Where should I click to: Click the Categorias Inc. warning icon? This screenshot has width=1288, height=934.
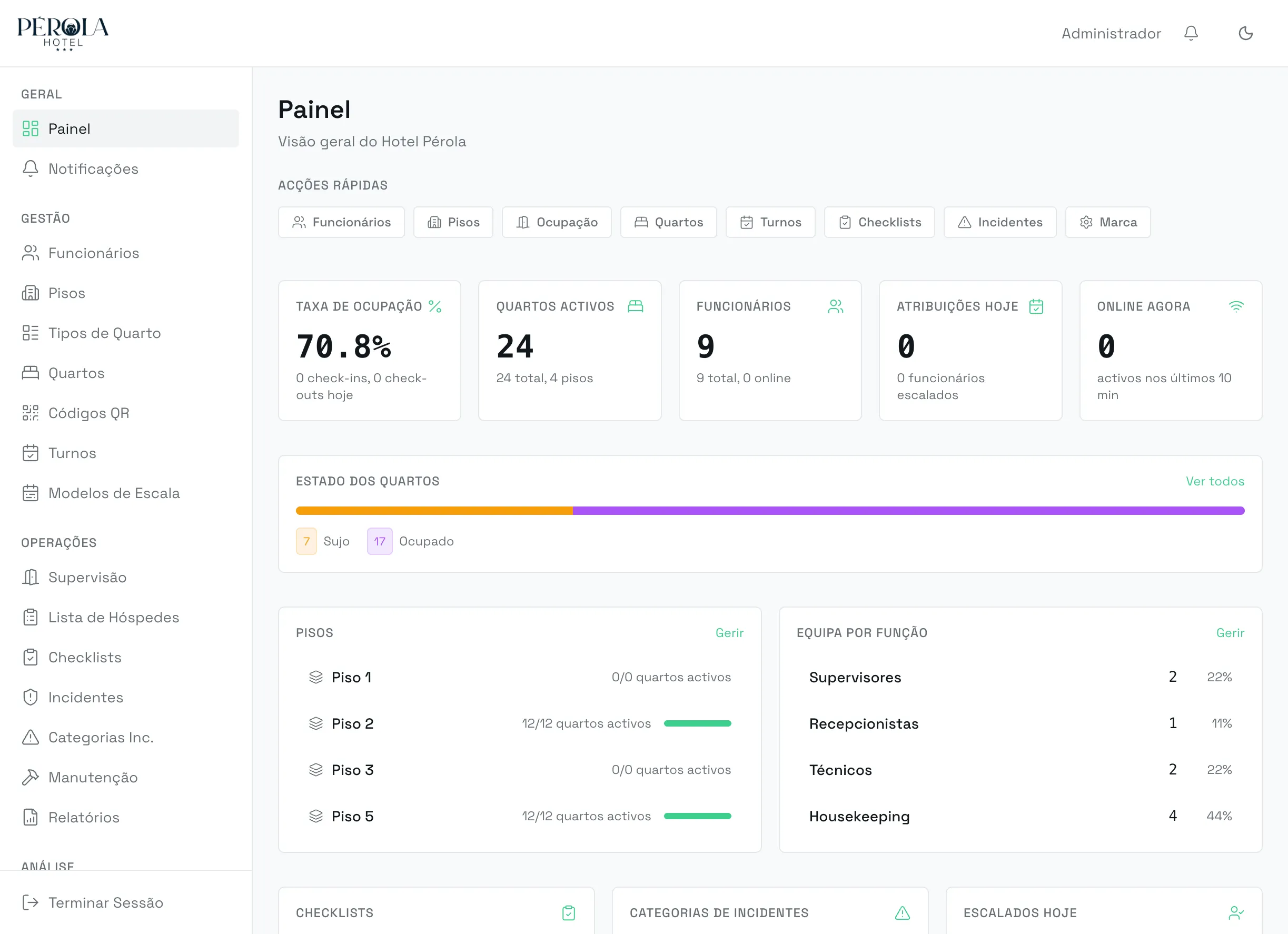30,737
